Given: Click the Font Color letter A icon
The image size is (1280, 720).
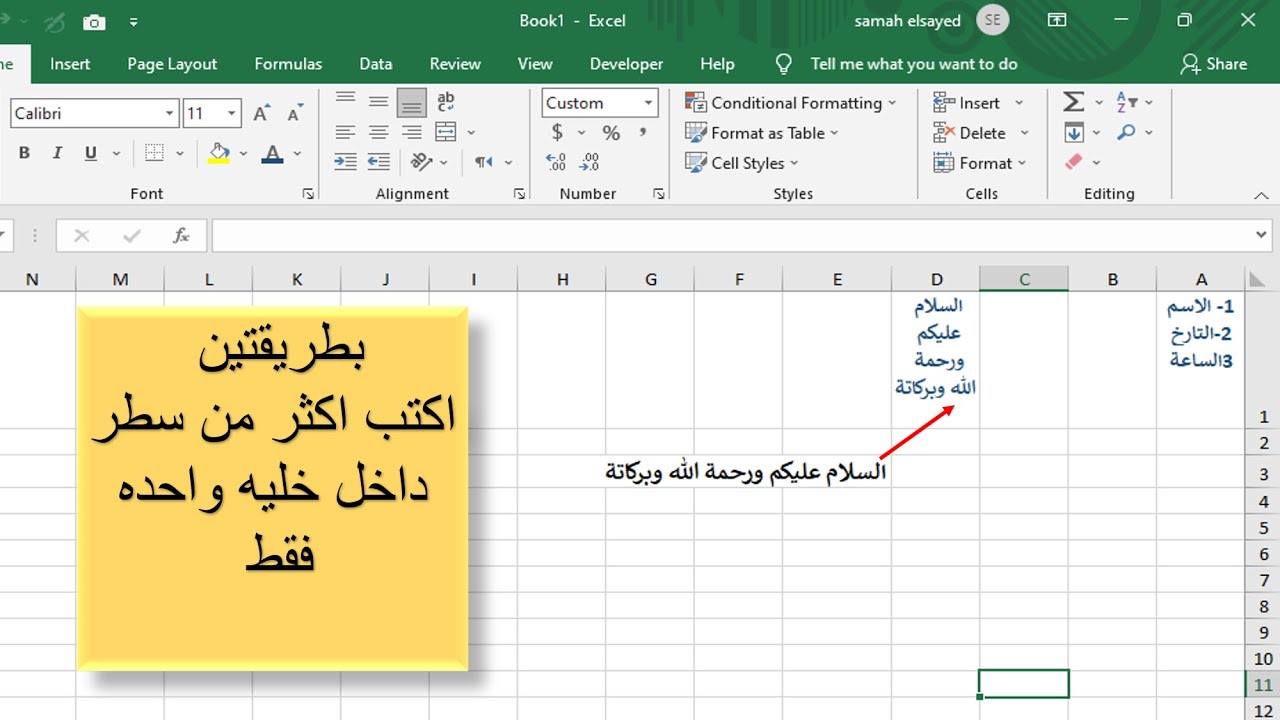Looking at the screenshot, I should point(272,153).
